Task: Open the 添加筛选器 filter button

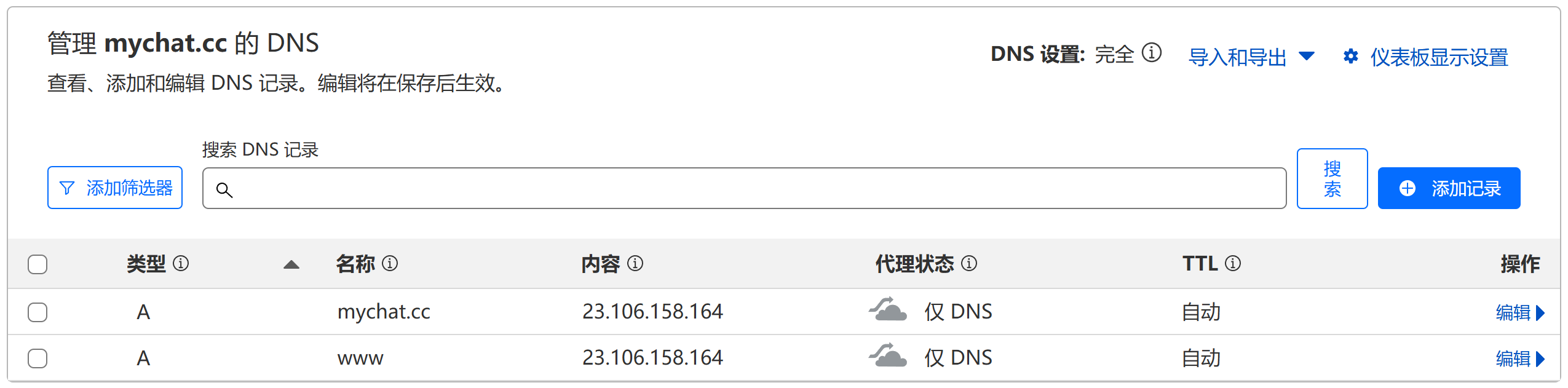Action: click(115, 188)
